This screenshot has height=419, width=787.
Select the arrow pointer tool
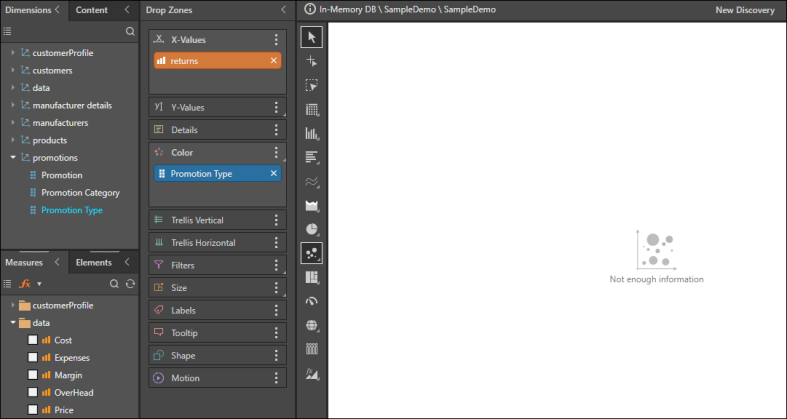[x=311, y=37]
